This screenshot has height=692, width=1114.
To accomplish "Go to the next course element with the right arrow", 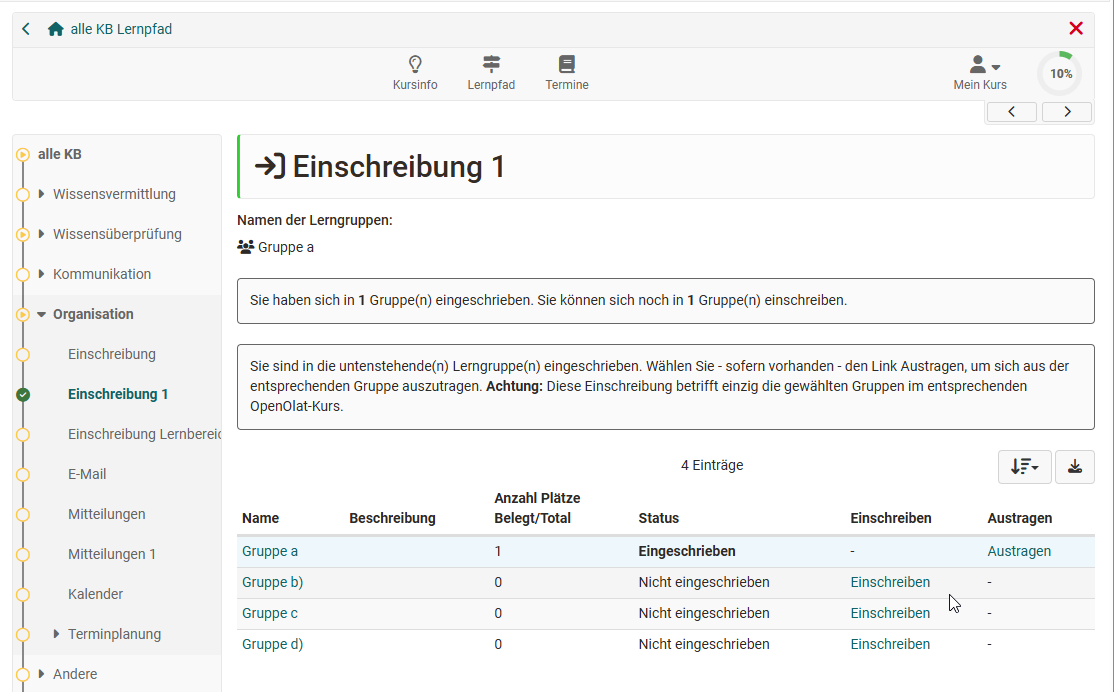I will [1066, 111].
